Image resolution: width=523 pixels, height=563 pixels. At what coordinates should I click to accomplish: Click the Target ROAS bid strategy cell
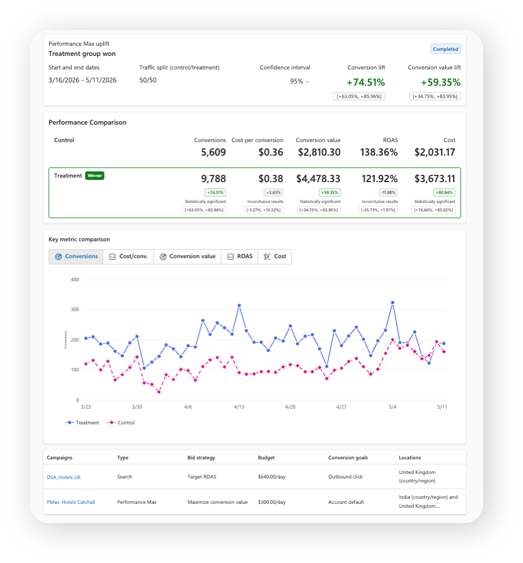pos(202,477)
